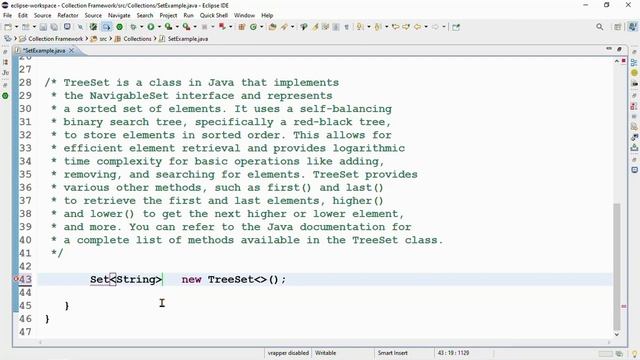Click the New Java Class icon
The height and width of the screenshot is (360, 640).
click(253, 27)
